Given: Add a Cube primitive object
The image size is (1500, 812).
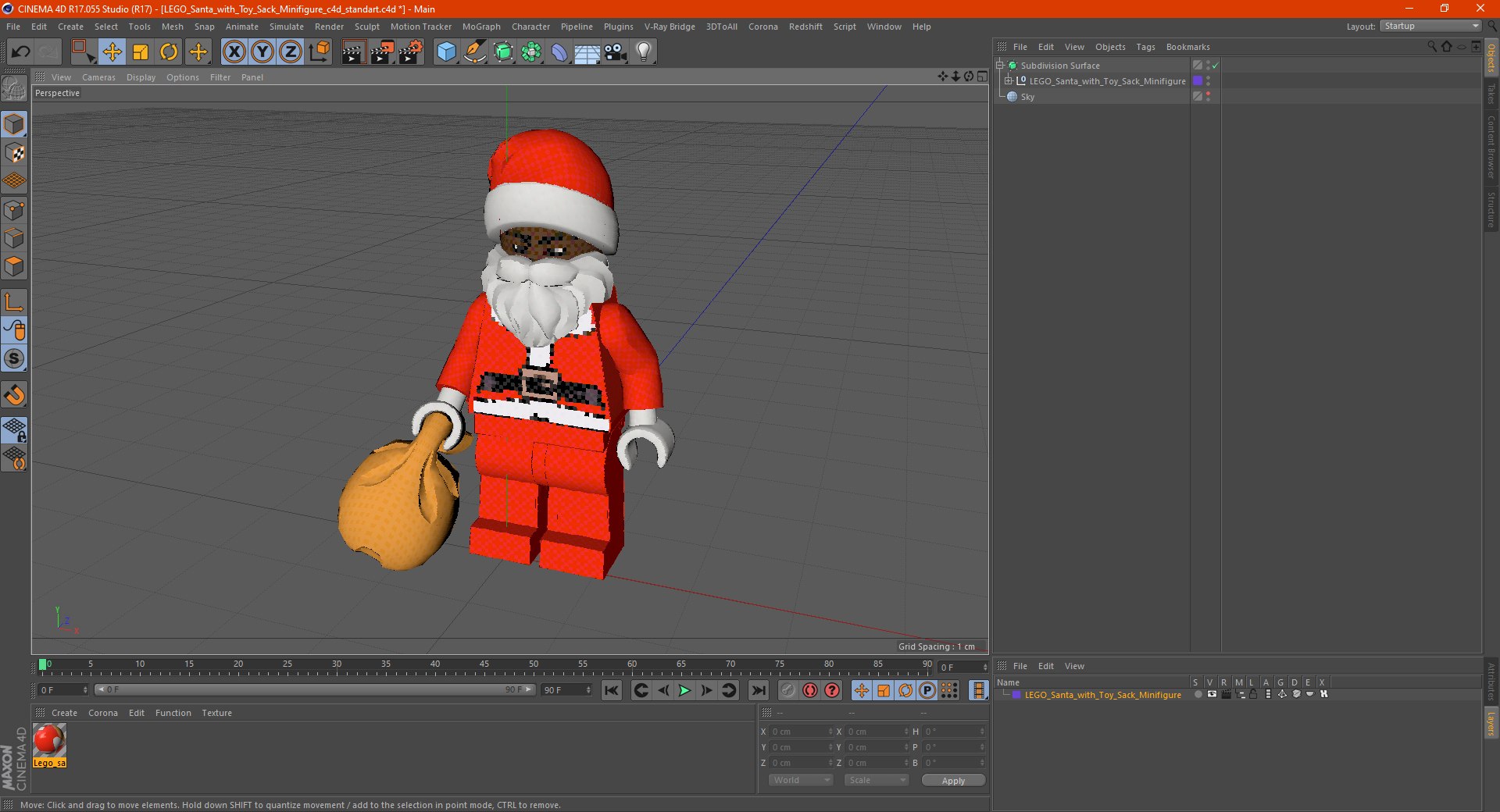Looking at the screenshot, I should [x=446, y=52].
